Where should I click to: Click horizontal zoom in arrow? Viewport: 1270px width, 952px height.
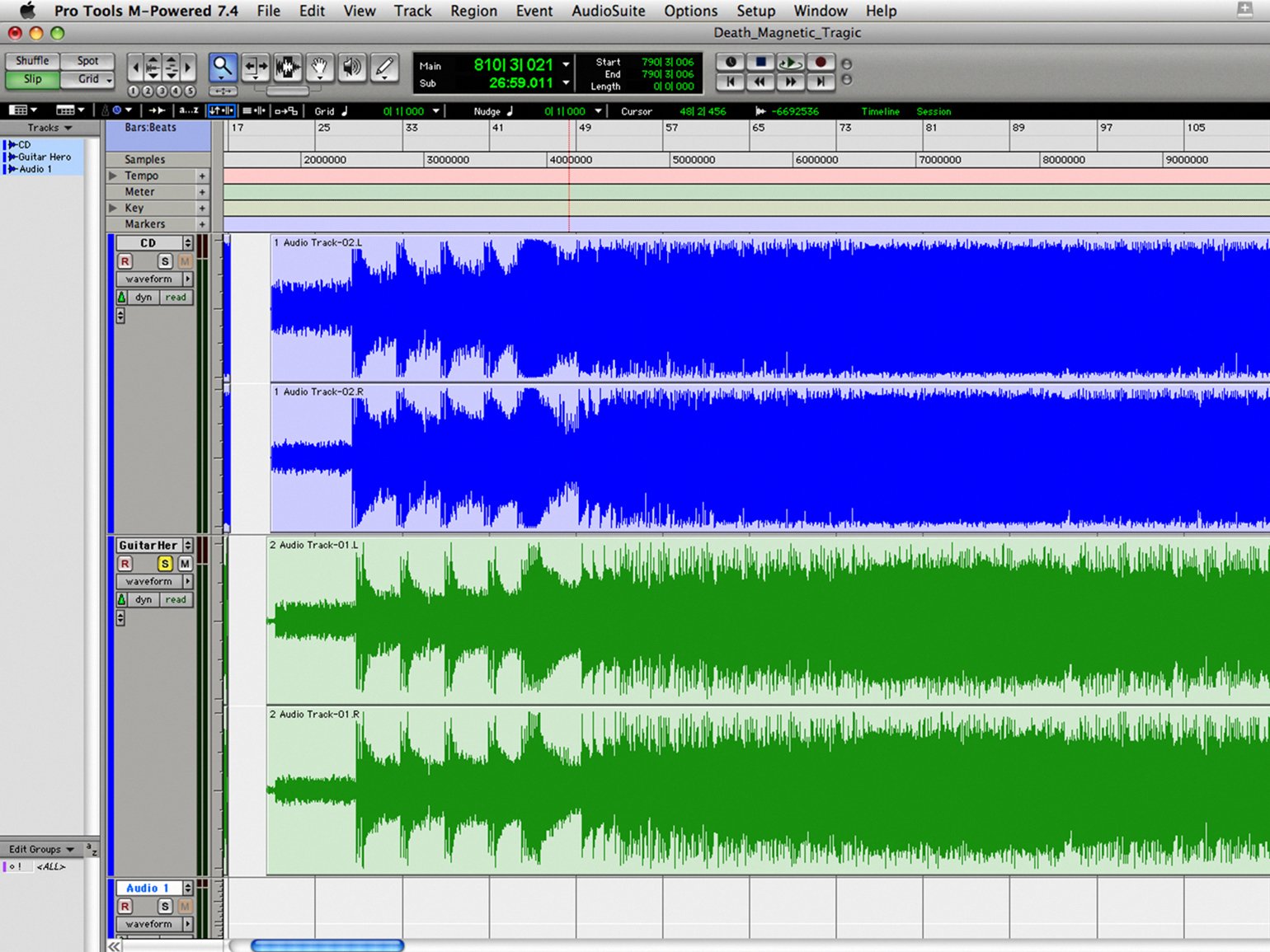[189, 67]
